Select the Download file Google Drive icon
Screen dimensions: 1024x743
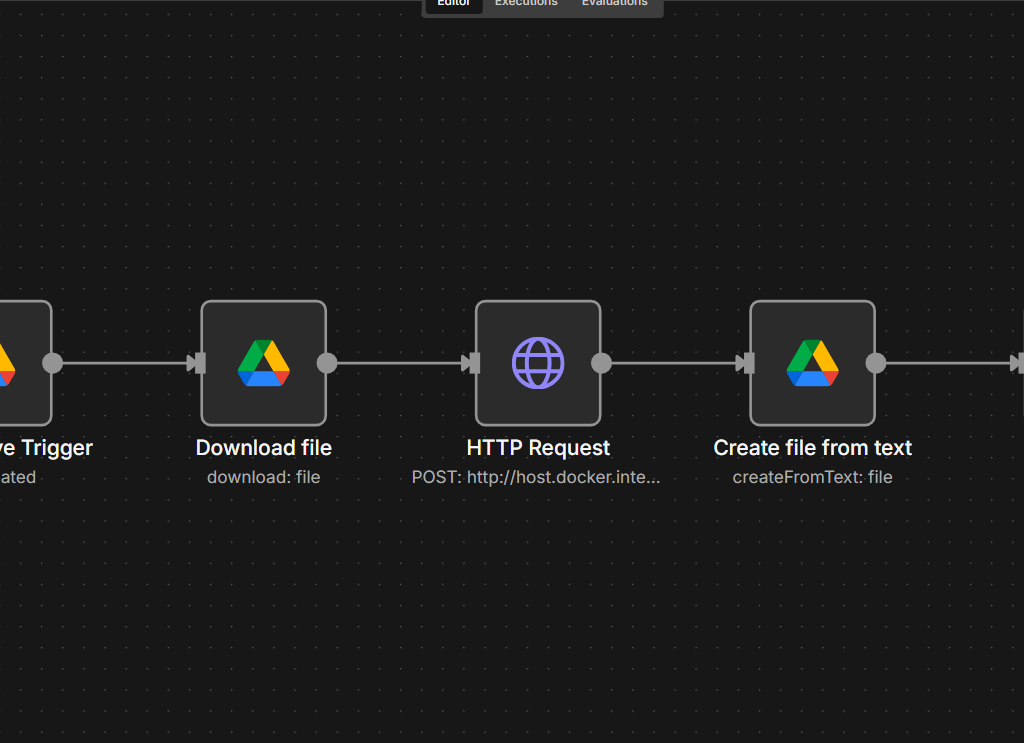264,363
